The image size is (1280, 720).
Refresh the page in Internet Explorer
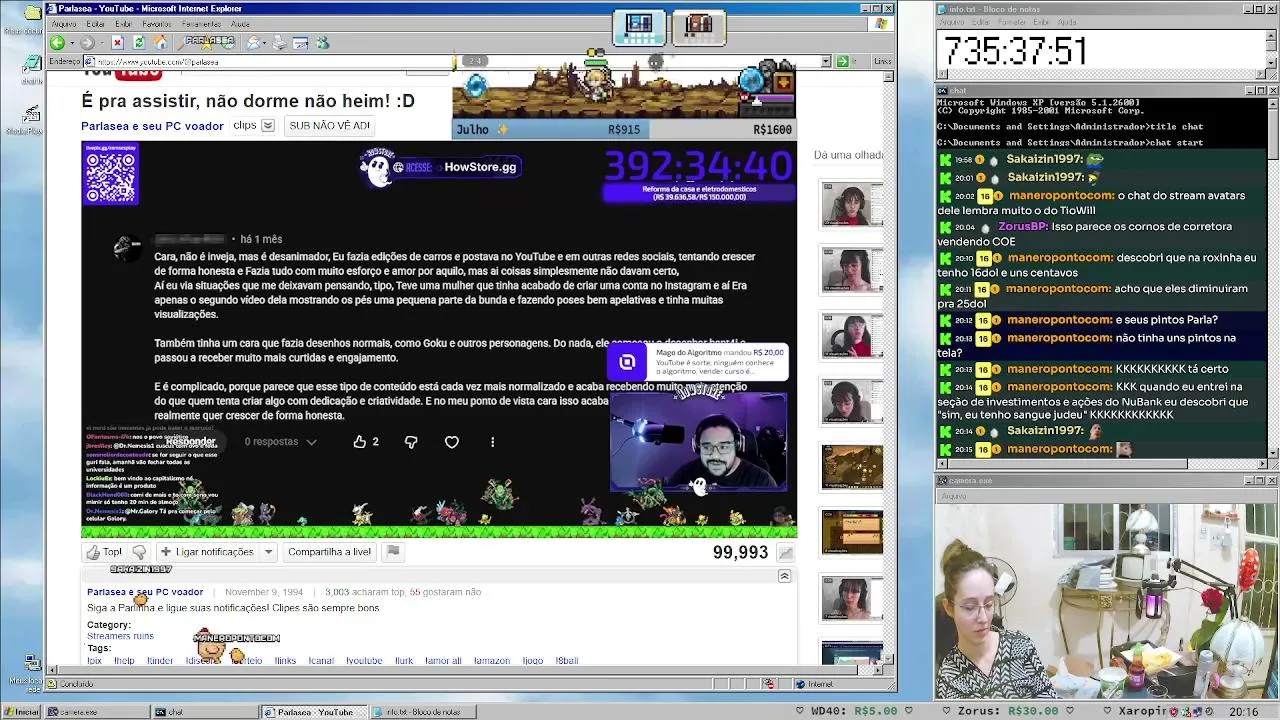point(139,43)
